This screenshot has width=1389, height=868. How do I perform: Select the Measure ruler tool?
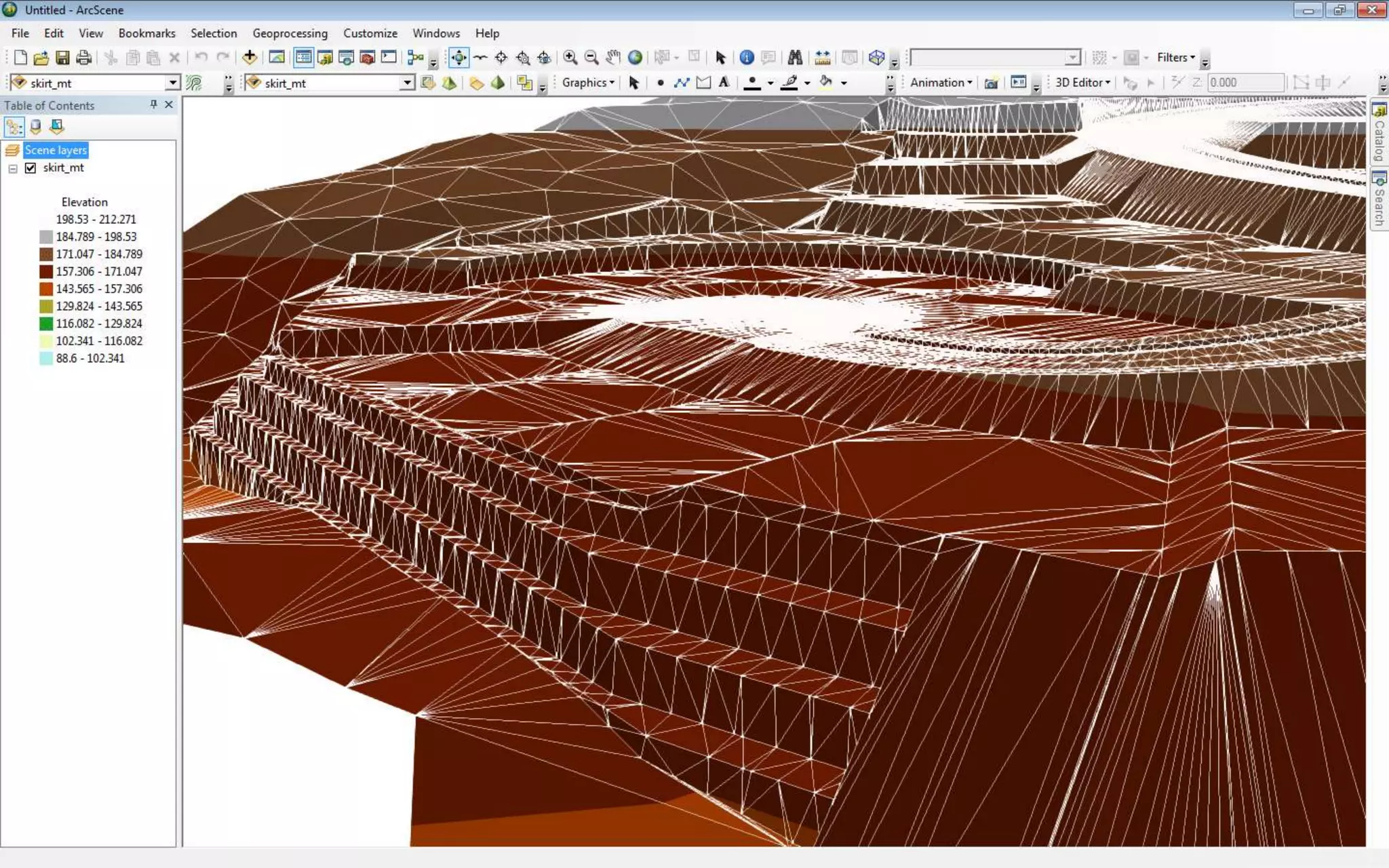(822, 58)
